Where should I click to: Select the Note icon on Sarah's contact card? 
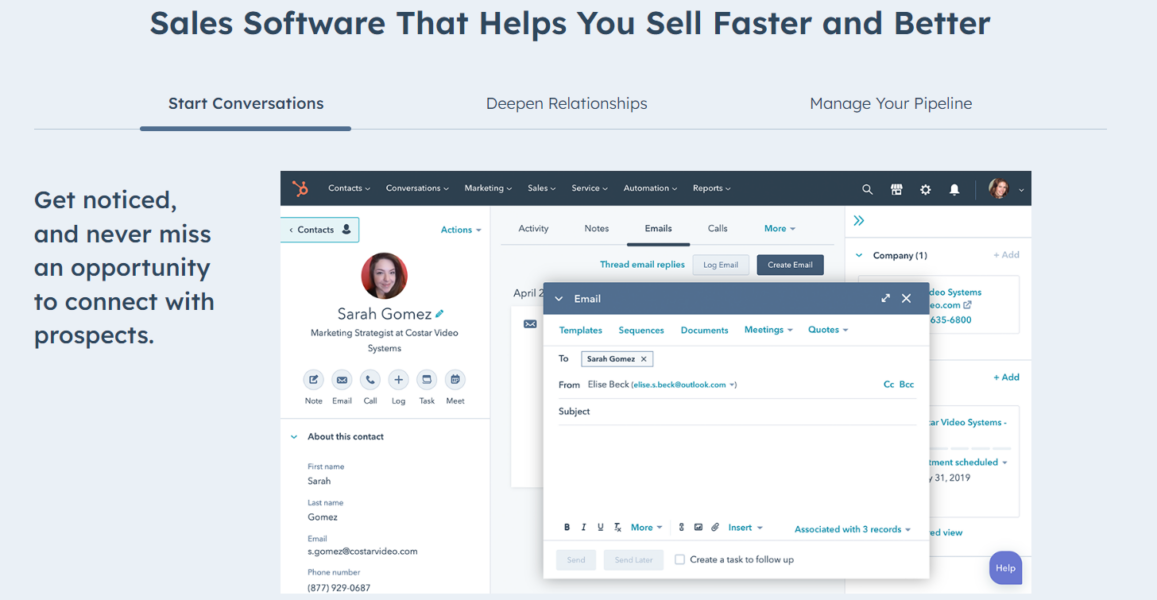313,380
